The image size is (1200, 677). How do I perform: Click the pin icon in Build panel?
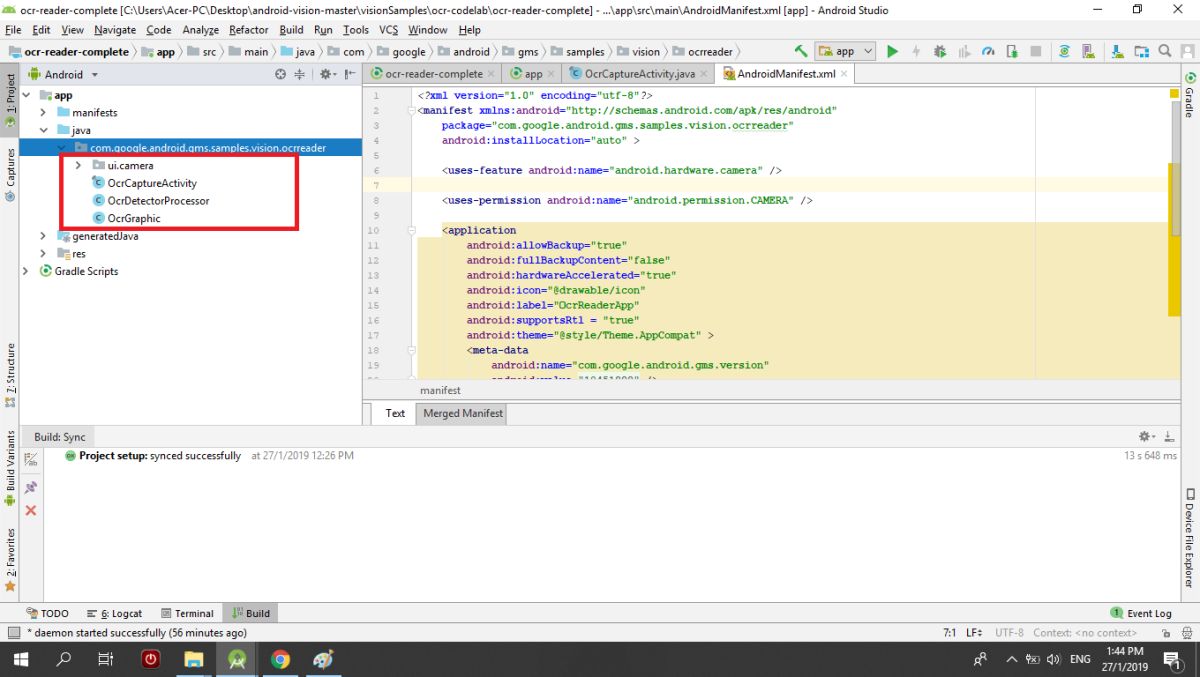[x=30, y=486]
